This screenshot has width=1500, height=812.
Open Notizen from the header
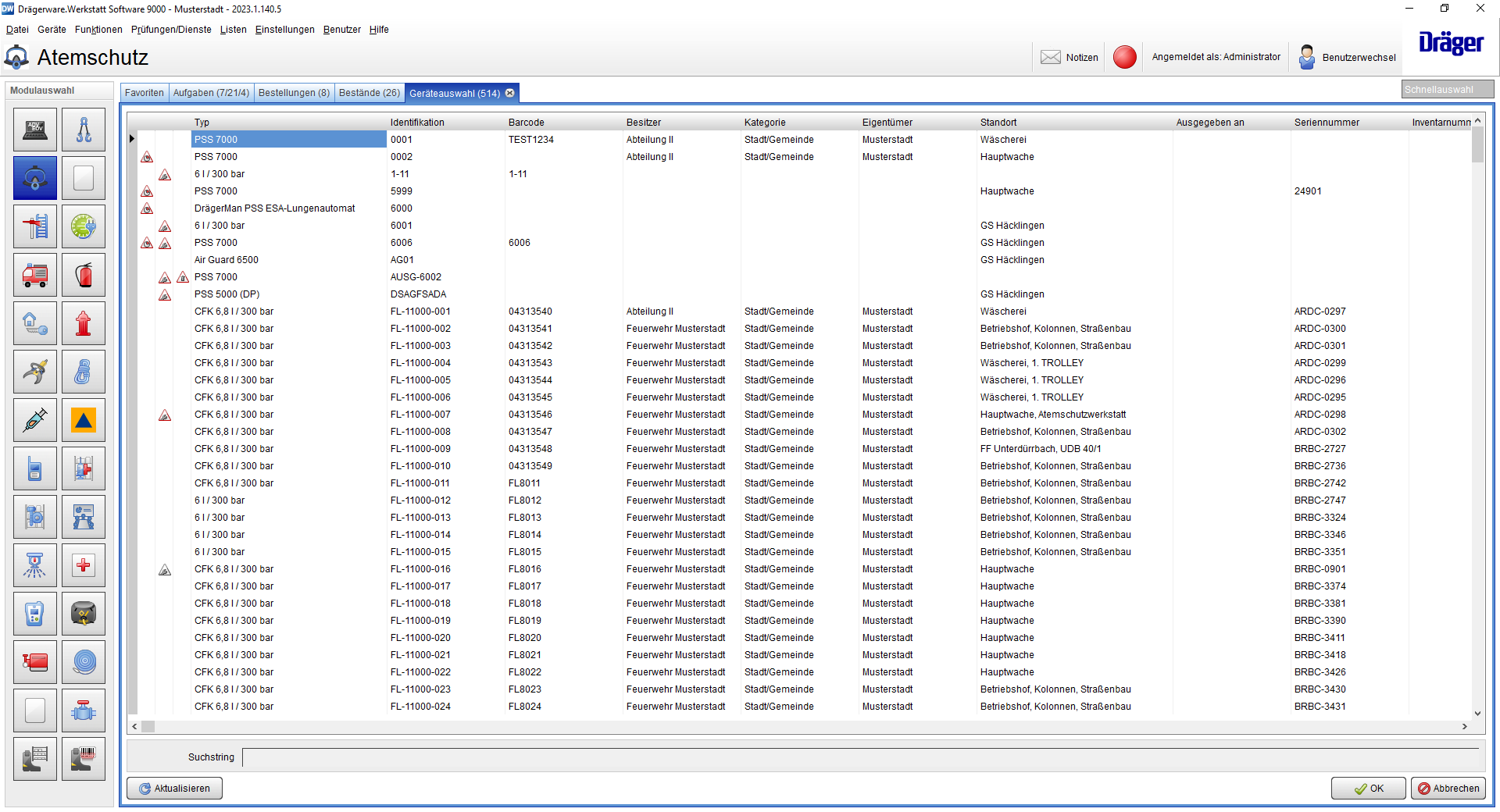click(x=1070, y=57)
